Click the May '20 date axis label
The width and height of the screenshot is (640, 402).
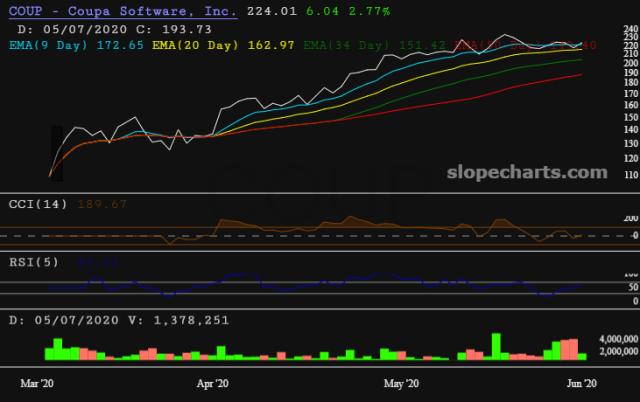click(401, 383)
